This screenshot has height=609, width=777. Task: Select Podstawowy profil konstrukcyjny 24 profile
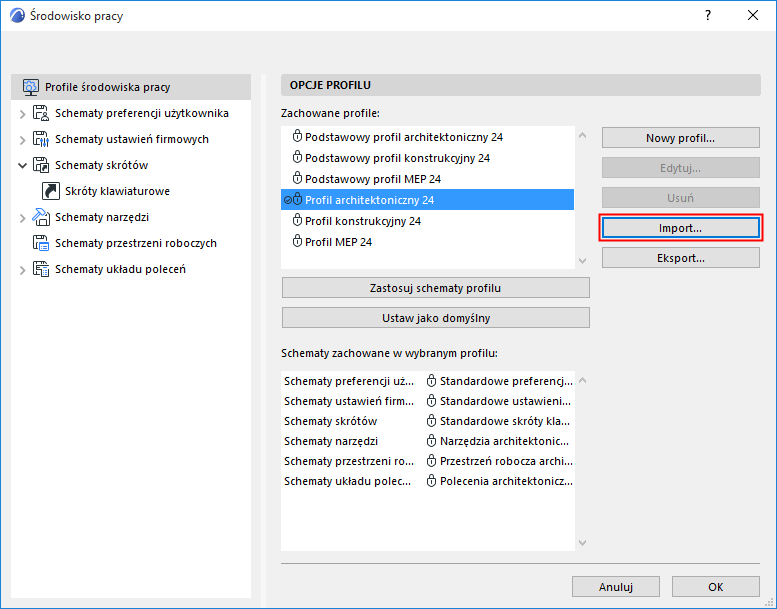coord(427,158)
